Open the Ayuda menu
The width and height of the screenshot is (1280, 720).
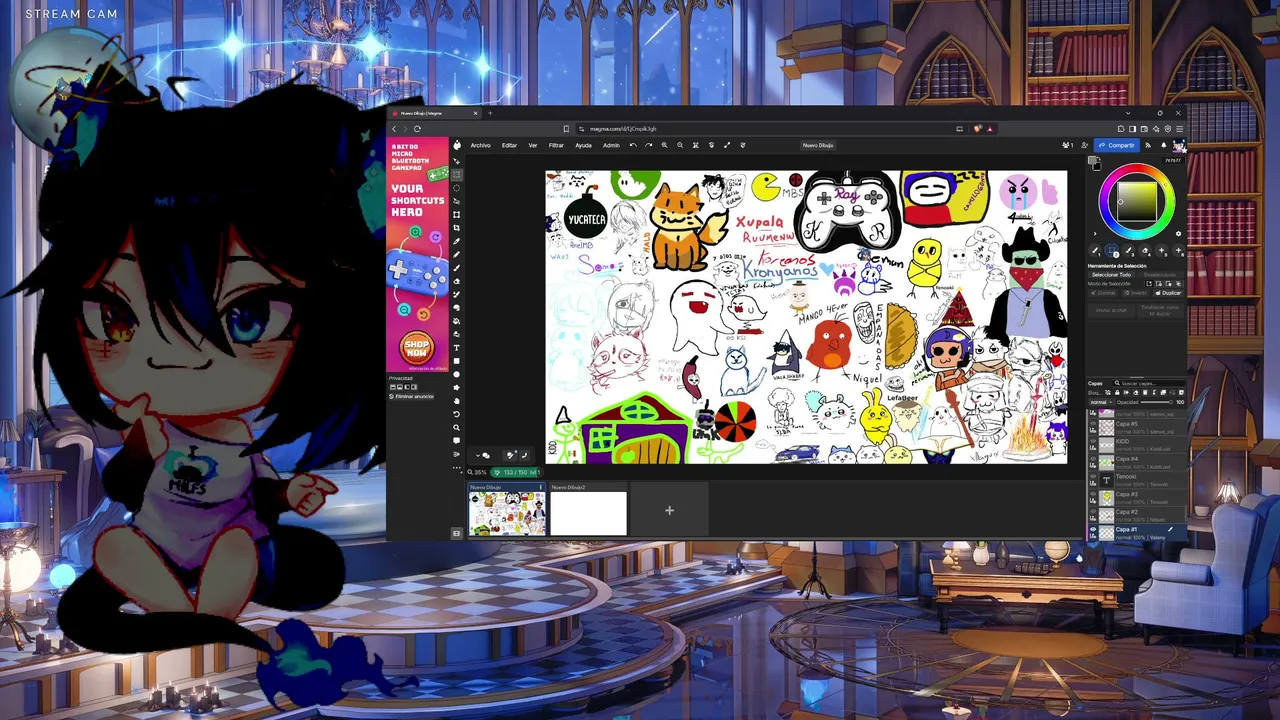click(583, 145)
